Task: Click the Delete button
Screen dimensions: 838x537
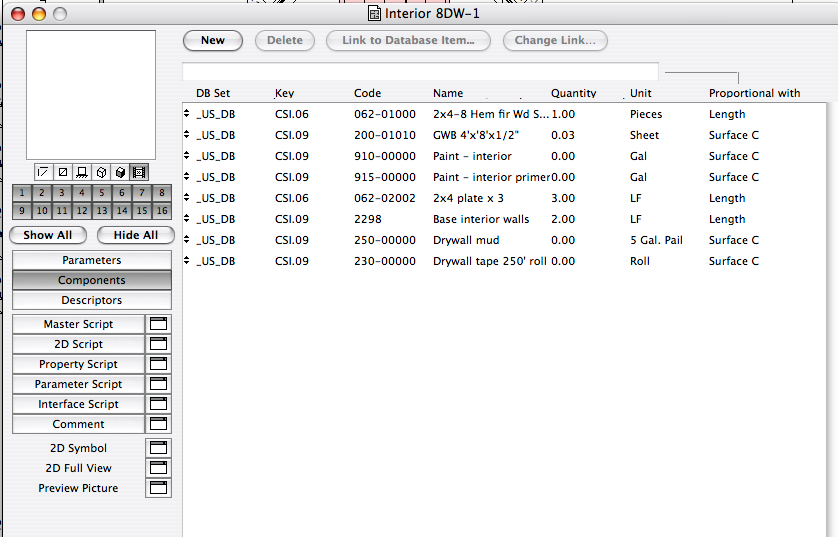Action: click(x=285, y=41)
